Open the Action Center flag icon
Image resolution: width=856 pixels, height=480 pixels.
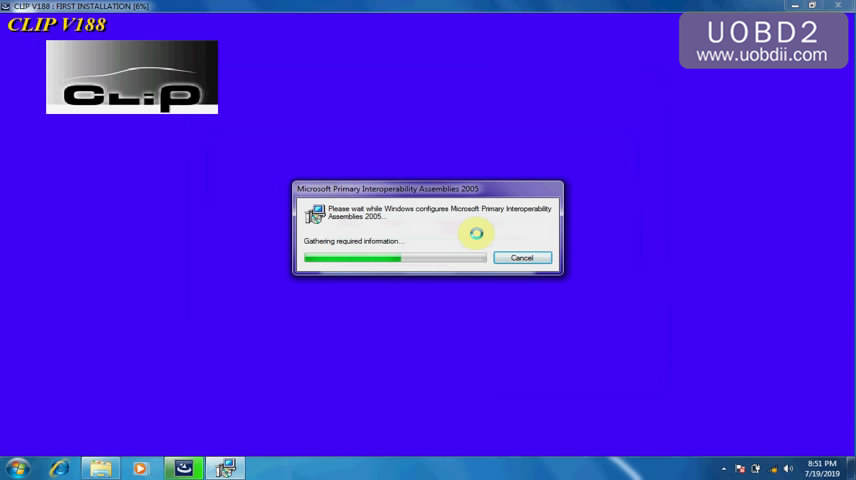coord(740,468)
